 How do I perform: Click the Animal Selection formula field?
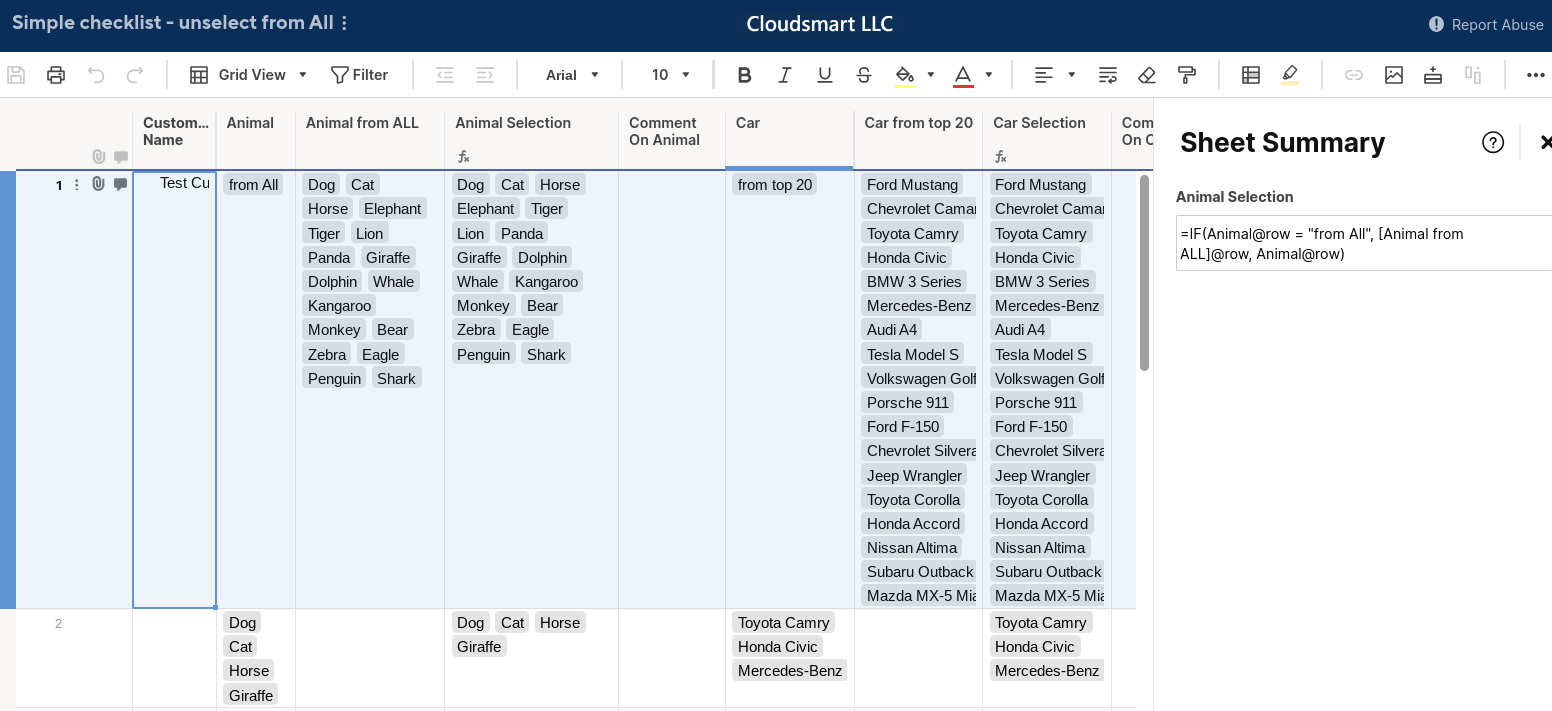[1364, 243]
